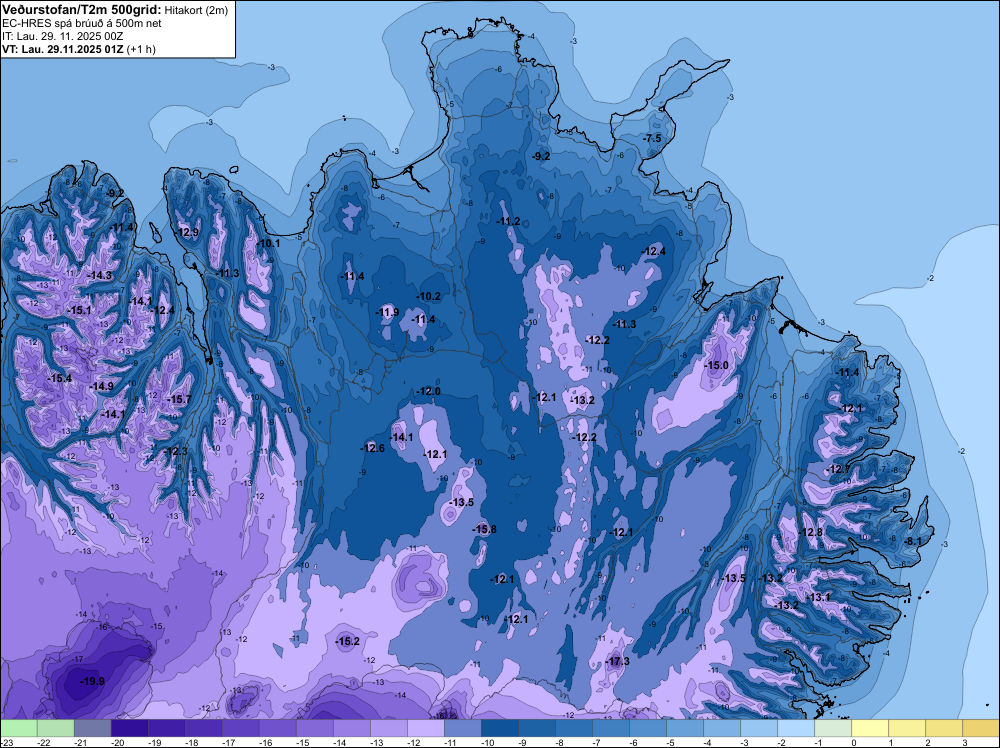The height and width of the screenshot is (748, 1000).
Task: Select the -15.1 temperature value
Action: [x=79, y=311]
